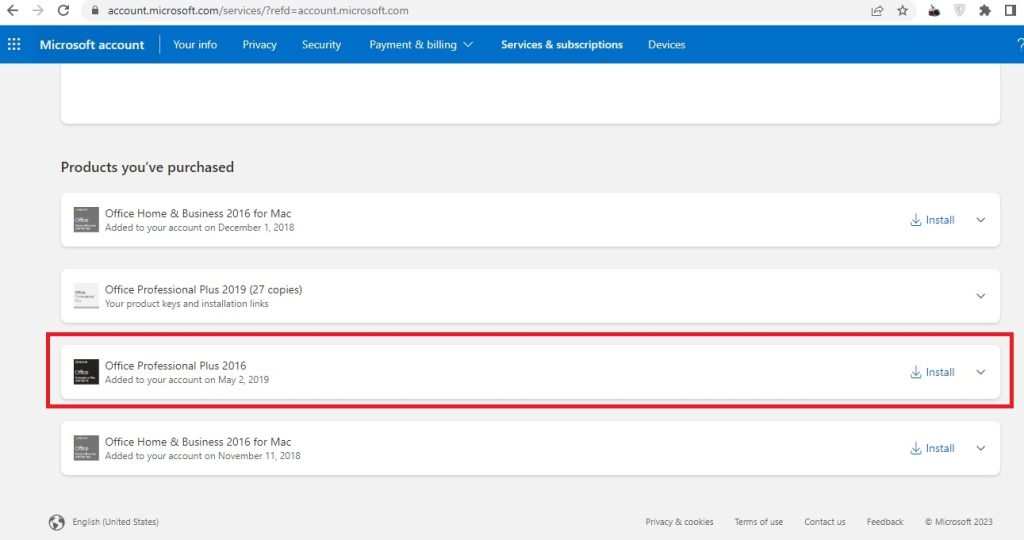1024x540 pixels.
Task: Go to the Security tab
Action: (321, 44)
